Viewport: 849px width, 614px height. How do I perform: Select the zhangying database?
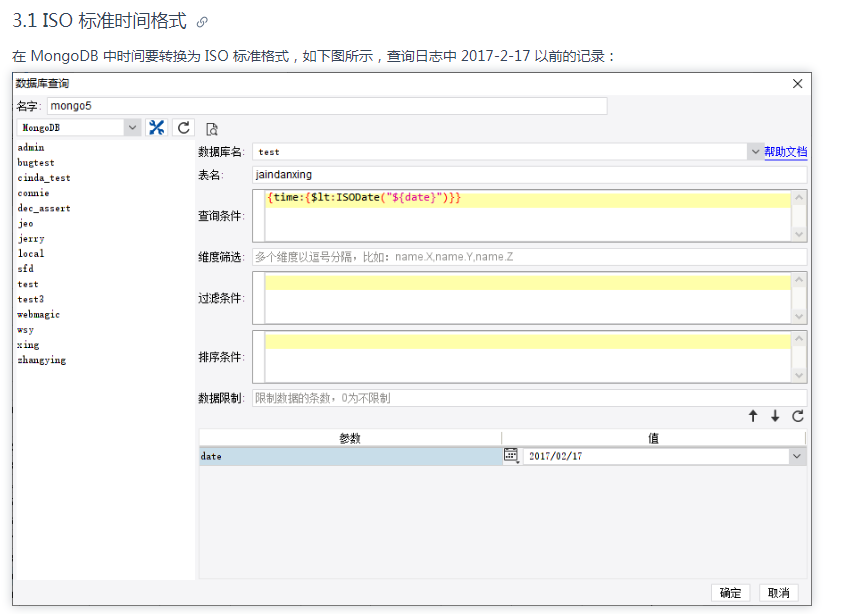pos(42,360)
